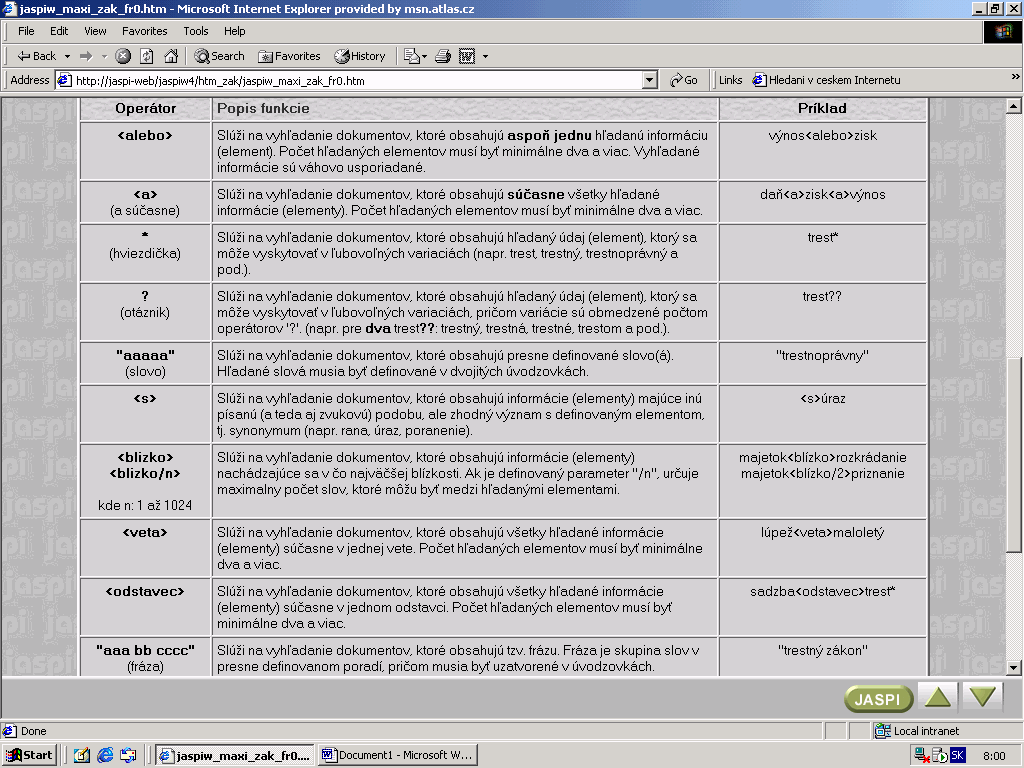Click the network tray icon with red X

922,756
